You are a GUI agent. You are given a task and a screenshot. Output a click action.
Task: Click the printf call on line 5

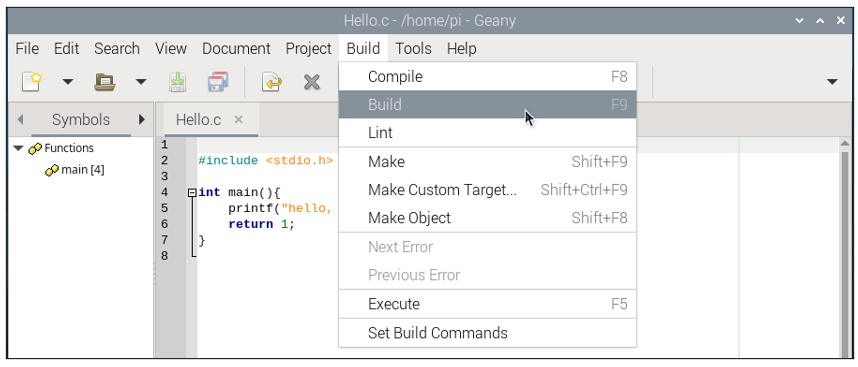click(x=251, y=208)
